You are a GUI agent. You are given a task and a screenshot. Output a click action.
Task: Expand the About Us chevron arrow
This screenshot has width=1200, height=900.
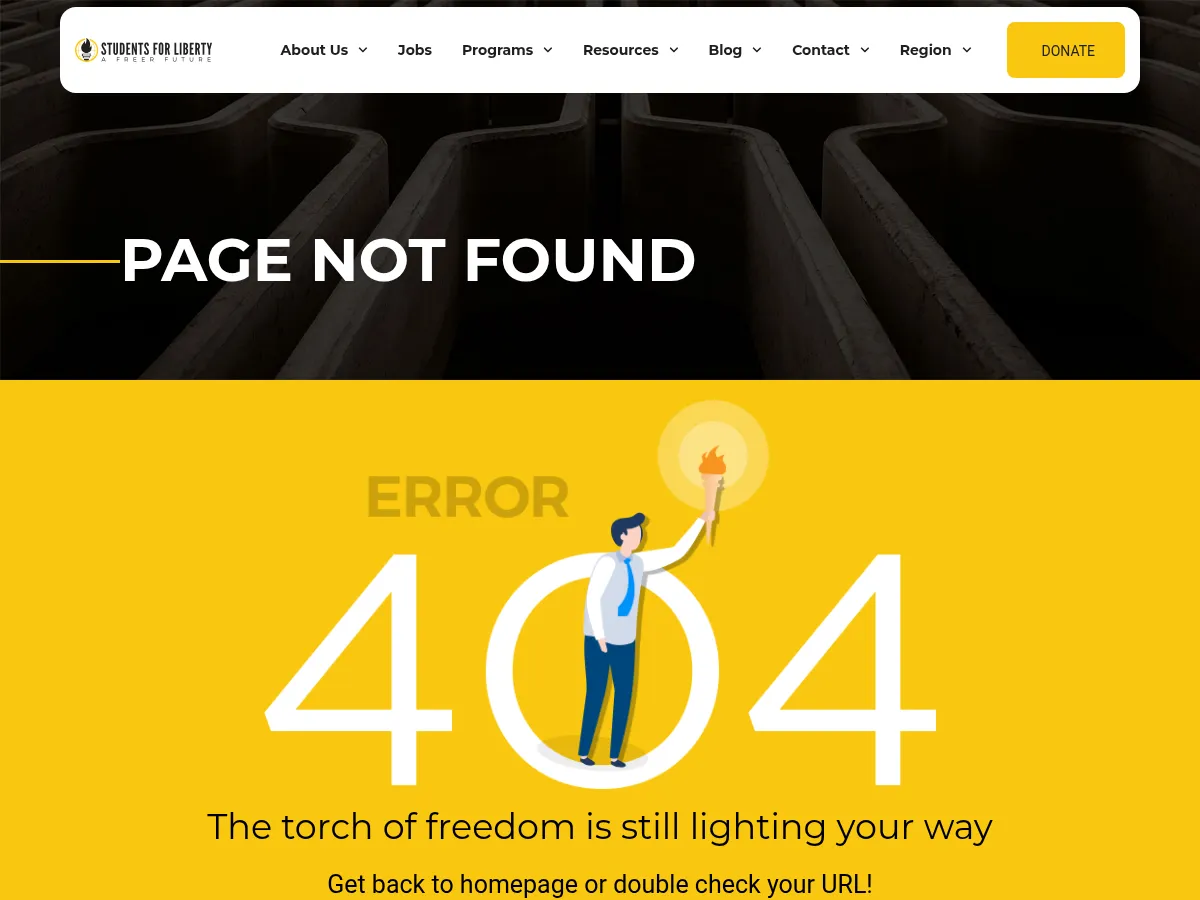(363, 50)
